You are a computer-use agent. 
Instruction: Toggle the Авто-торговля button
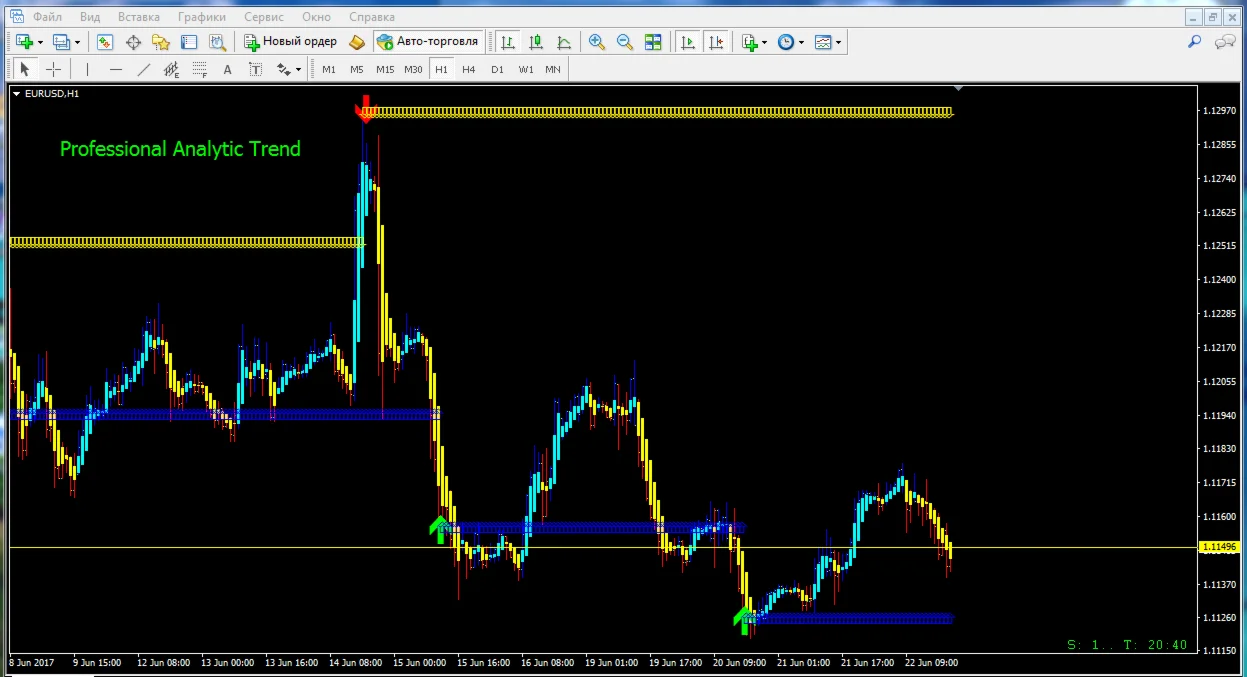pos(430,42)
